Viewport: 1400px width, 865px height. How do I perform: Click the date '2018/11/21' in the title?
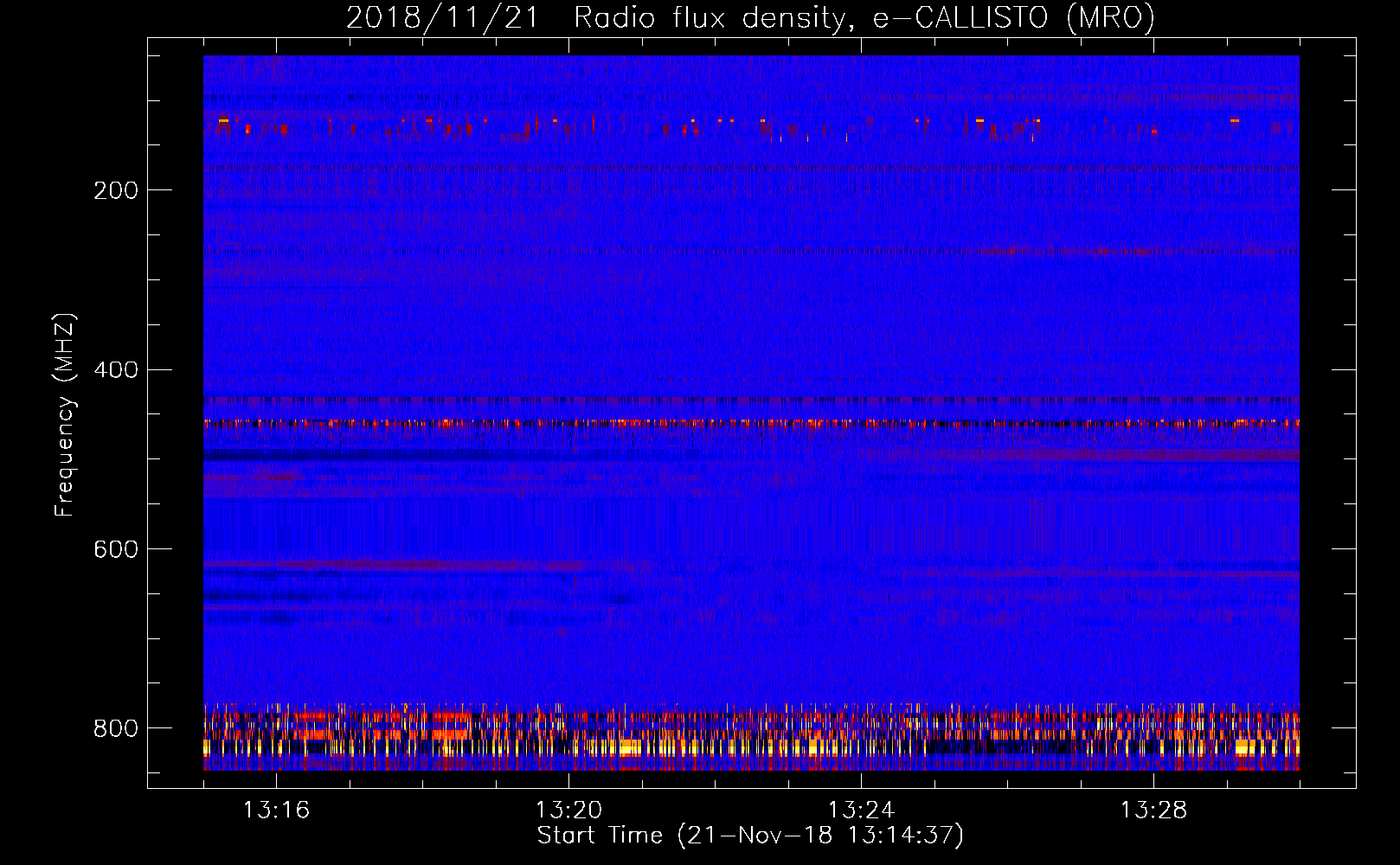[443, 18]
